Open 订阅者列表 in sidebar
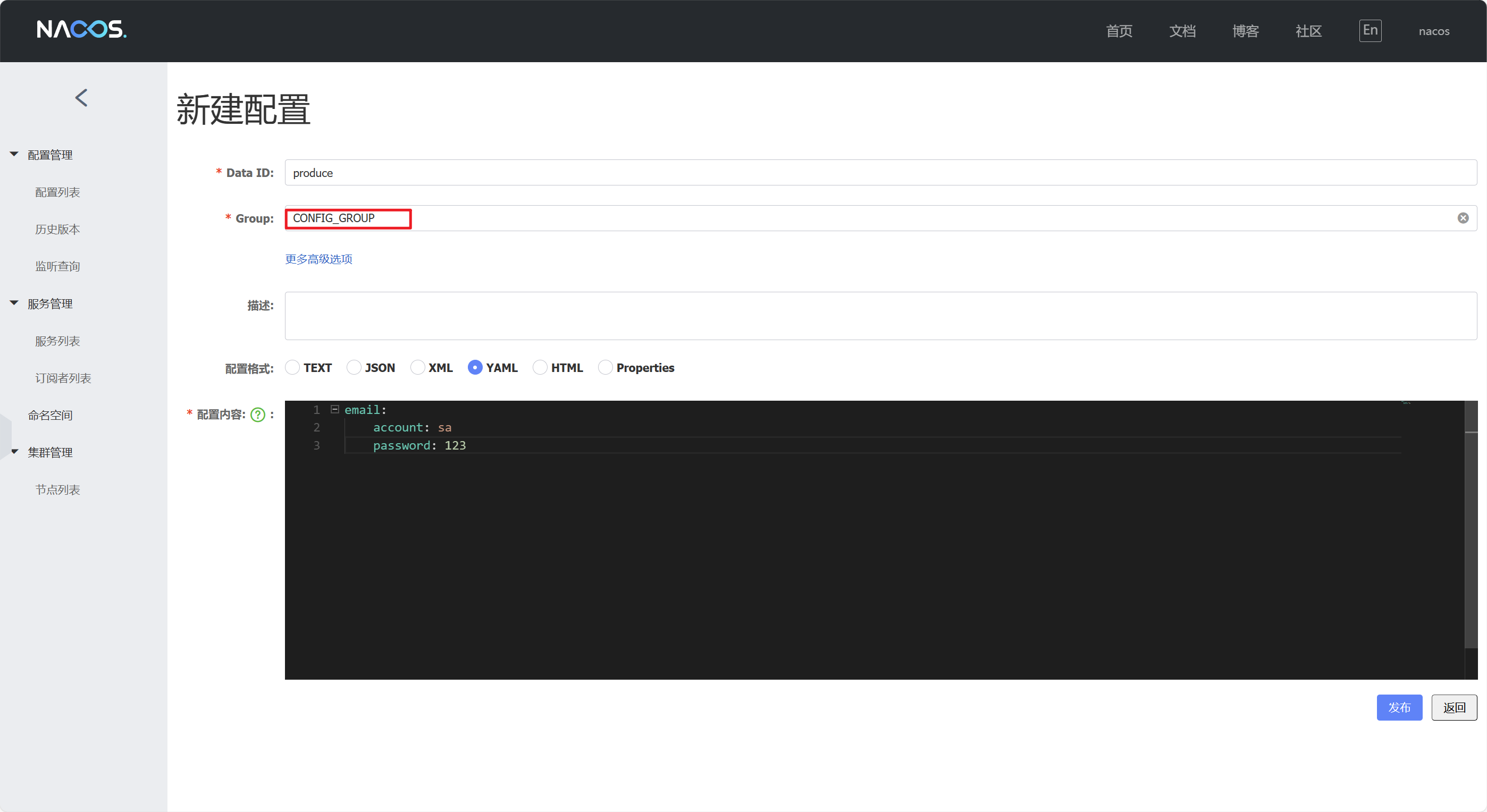1487x812 pixels. (63, 378)
